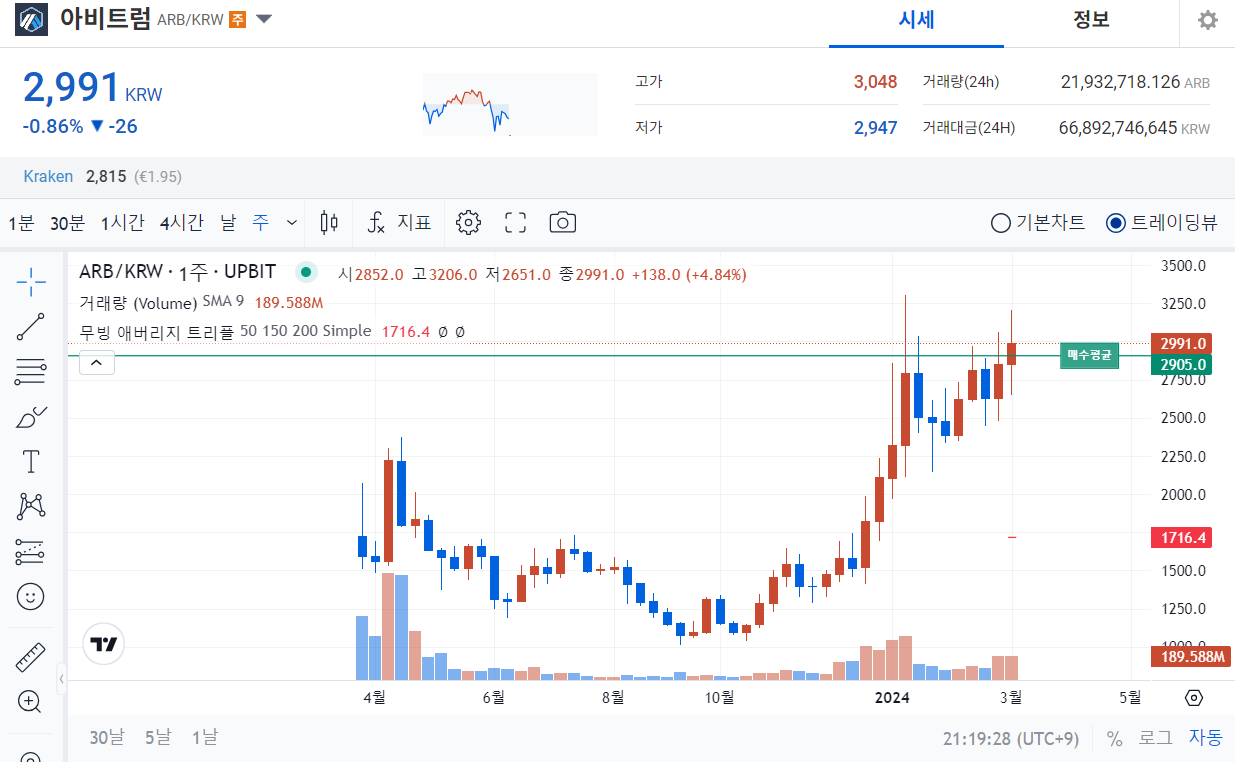Expand the timeframe interval dropdown
1235x762 pixels.
[292, 222]
